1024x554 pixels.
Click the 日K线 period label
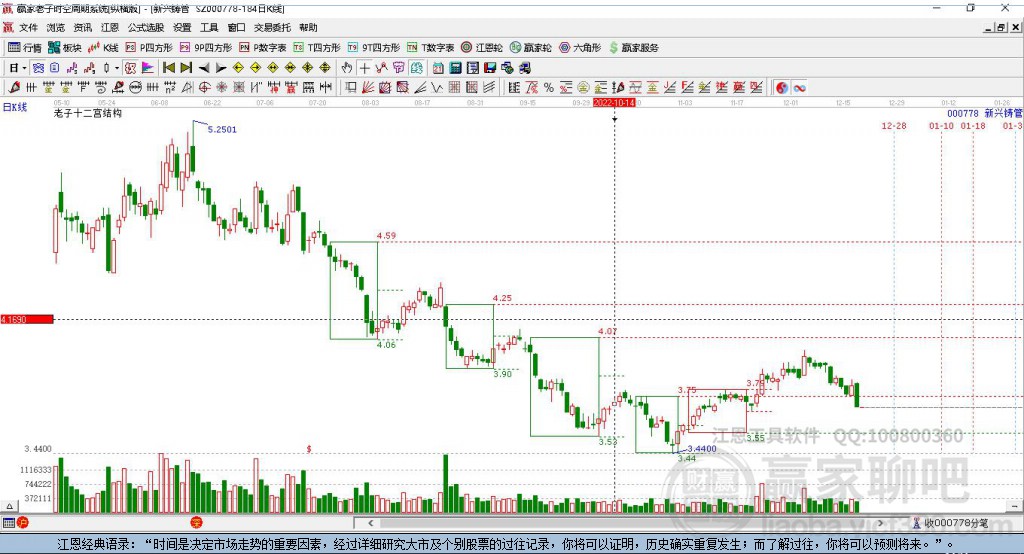pyautogui.click(x=14, y=107)
